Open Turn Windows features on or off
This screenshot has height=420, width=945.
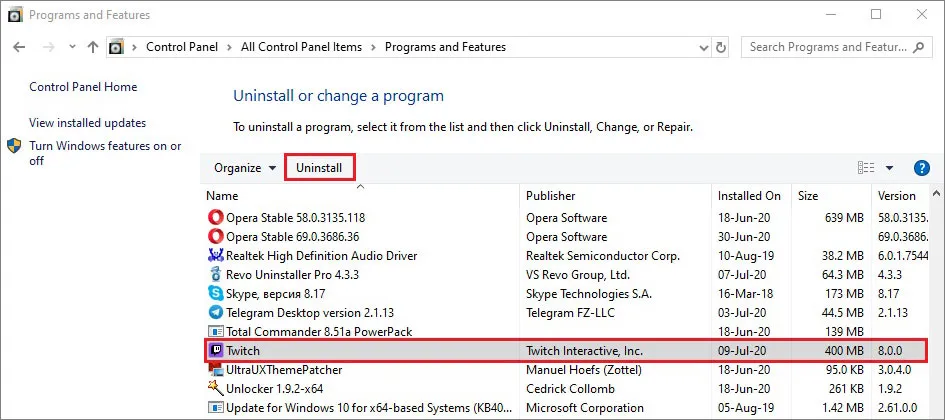105,153
